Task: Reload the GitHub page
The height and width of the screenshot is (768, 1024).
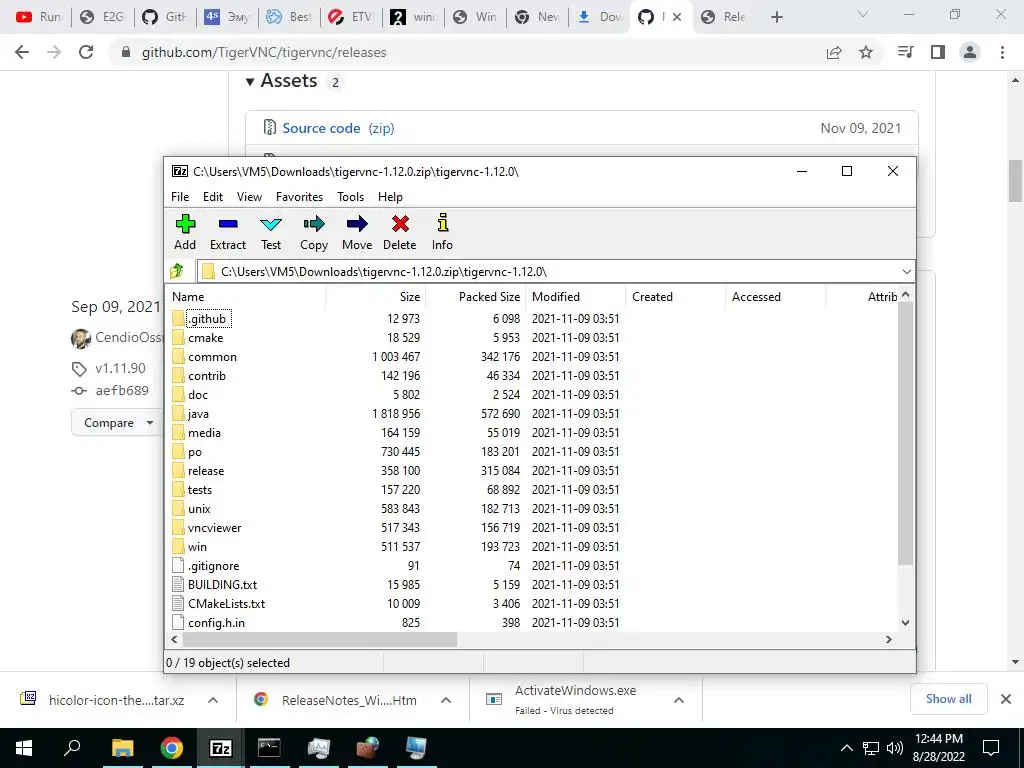Action: click(86, 52)
